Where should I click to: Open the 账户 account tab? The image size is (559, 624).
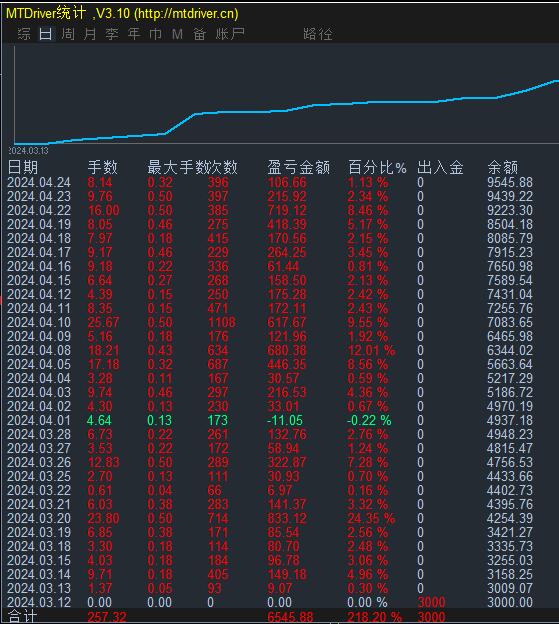click(x=230, y=34)
